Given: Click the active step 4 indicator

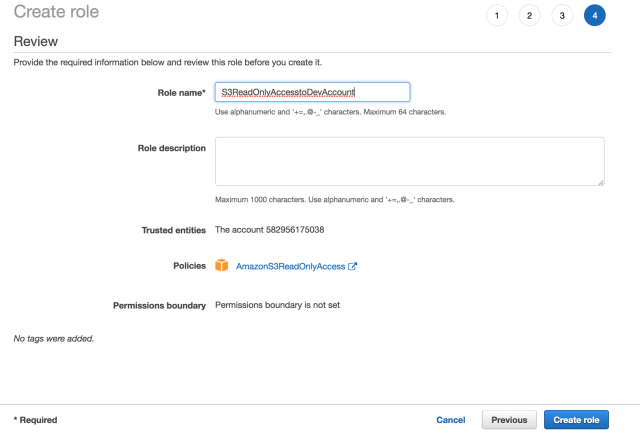Looking at the screenshot, I should point(595,15).
